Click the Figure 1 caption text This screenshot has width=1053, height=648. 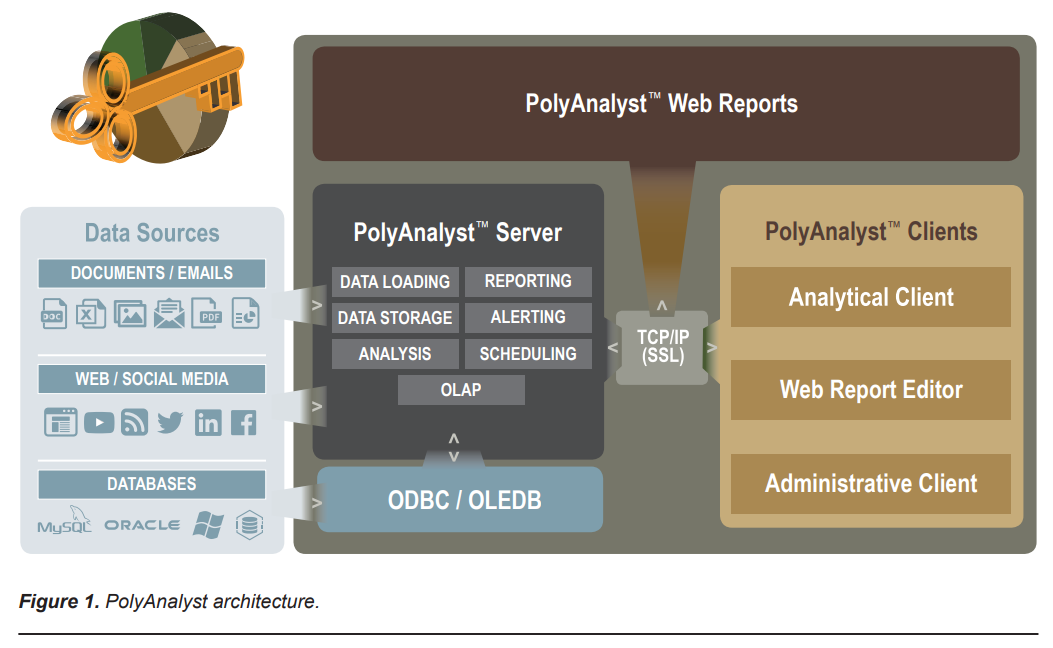[x=169, y=601]
